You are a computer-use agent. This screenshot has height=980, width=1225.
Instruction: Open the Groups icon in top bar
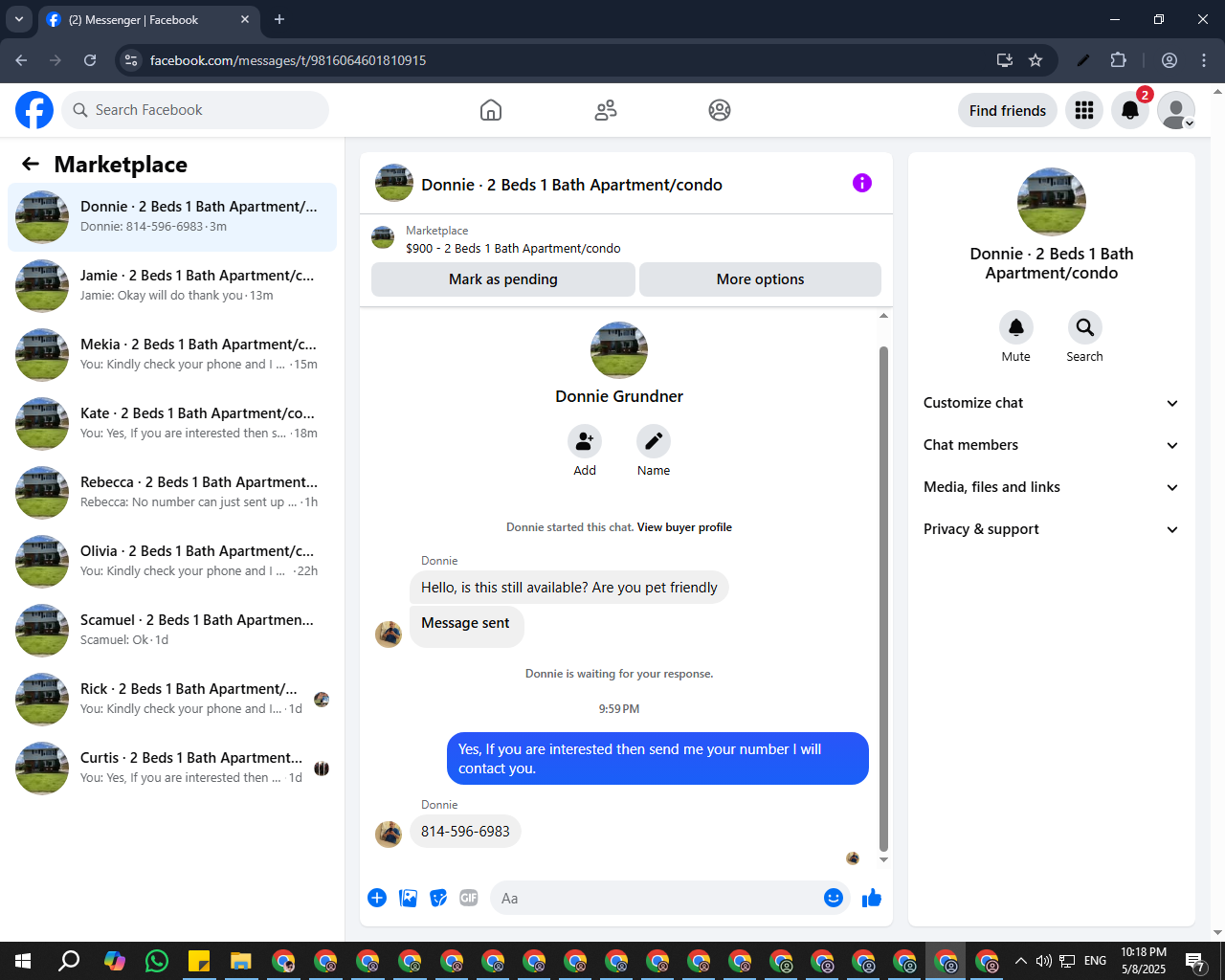720,110
